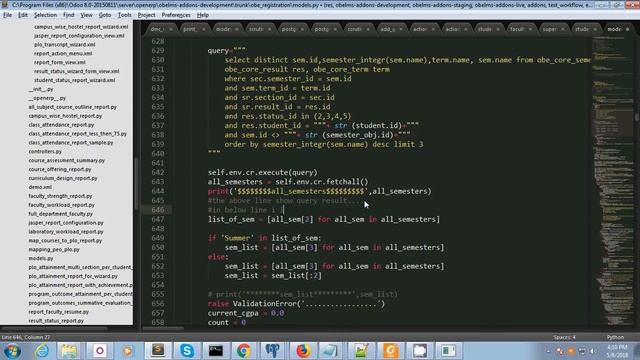Open controllers.py in sidebar
640x360 pixels.
45,151
